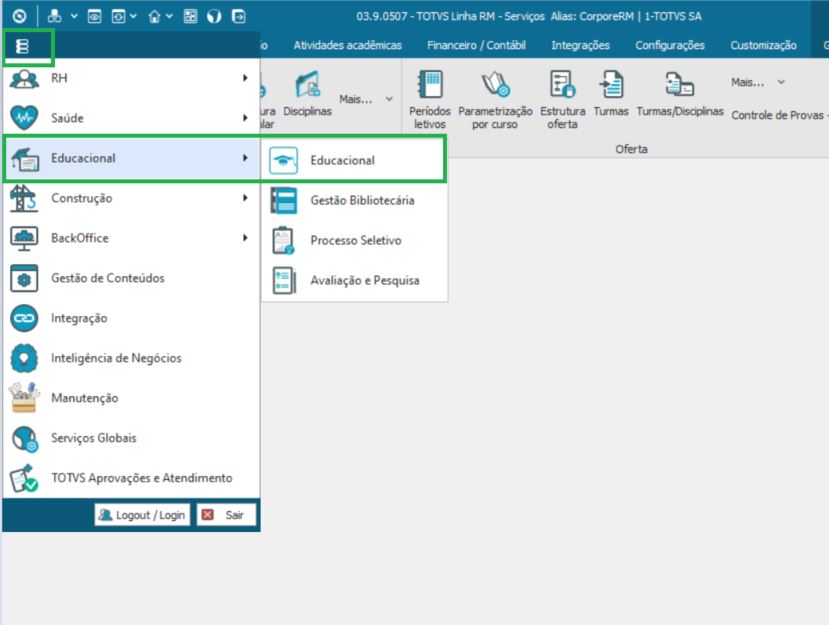829x625 pixels.
Task: Select Avaliação e Pesquisa menu entry
Action: tap(354, 280)
